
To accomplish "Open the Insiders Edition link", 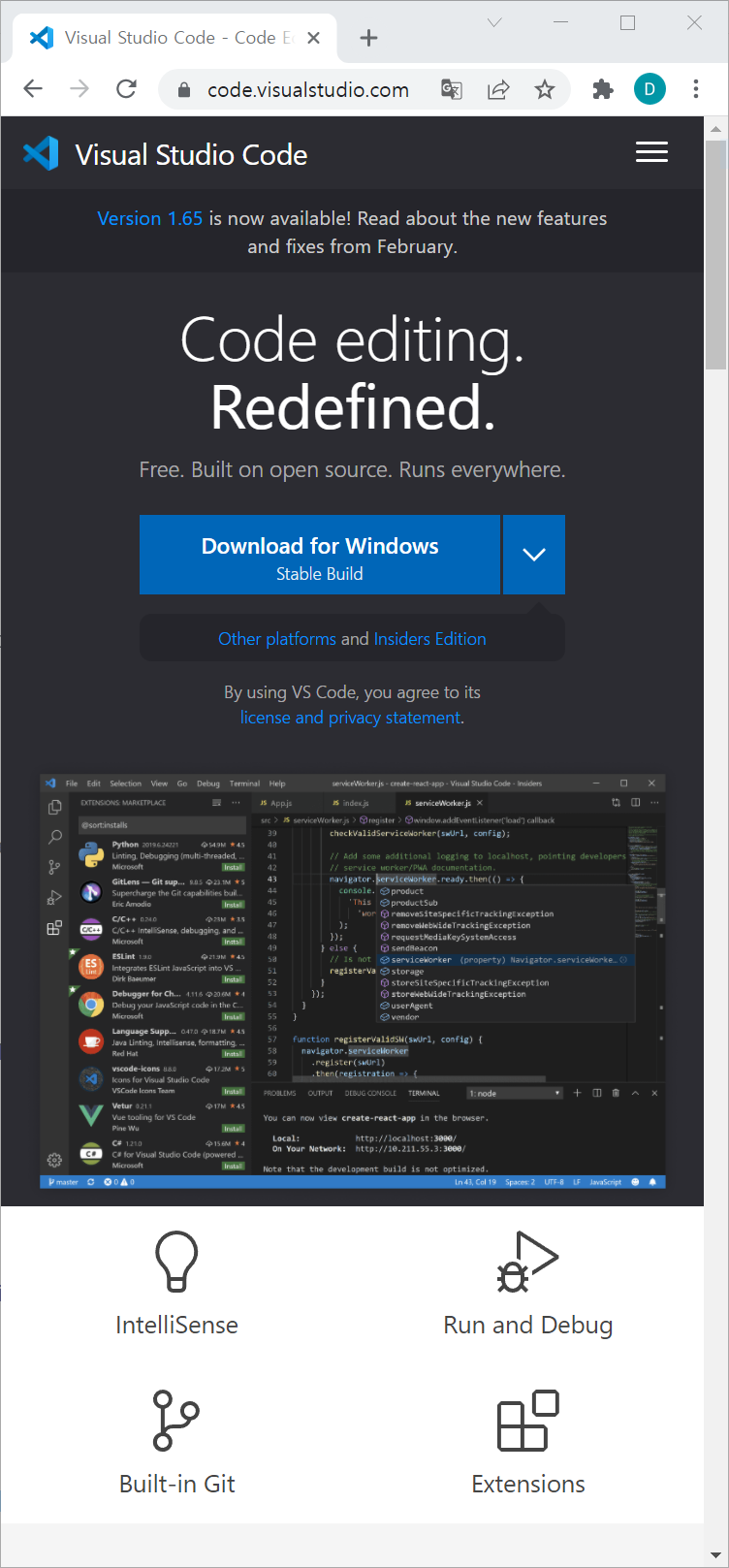I will point(430,639).
